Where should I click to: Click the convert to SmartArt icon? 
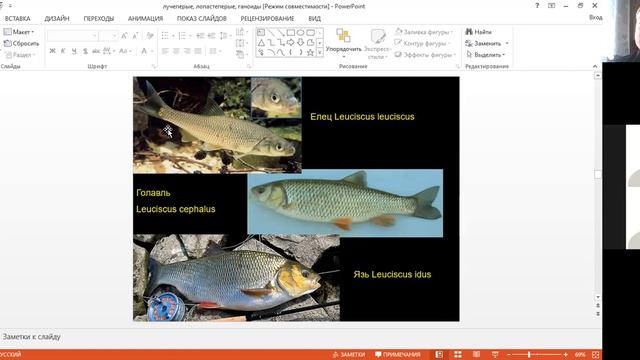[x=241, y=54]
